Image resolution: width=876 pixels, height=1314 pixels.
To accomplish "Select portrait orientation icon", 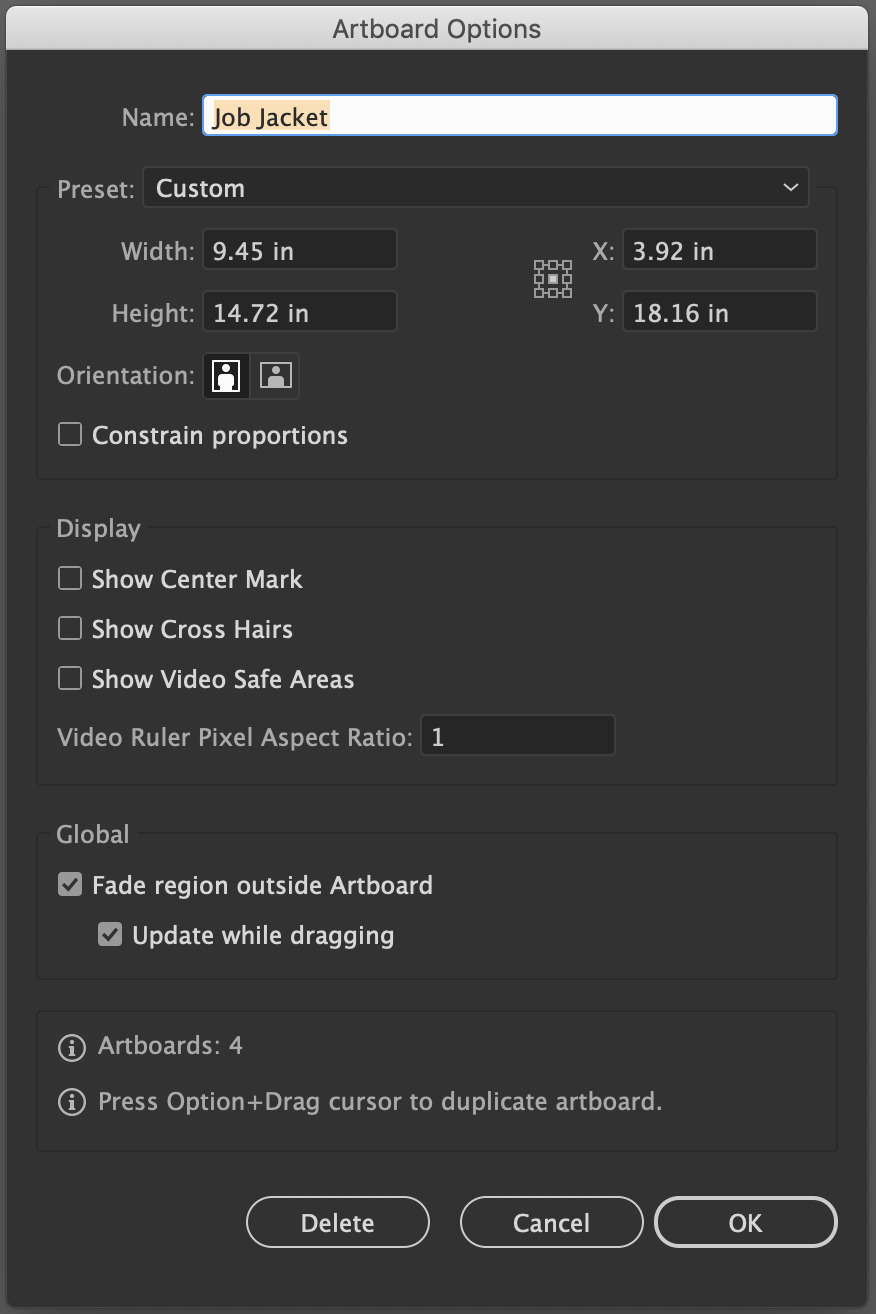I will 227,376.
